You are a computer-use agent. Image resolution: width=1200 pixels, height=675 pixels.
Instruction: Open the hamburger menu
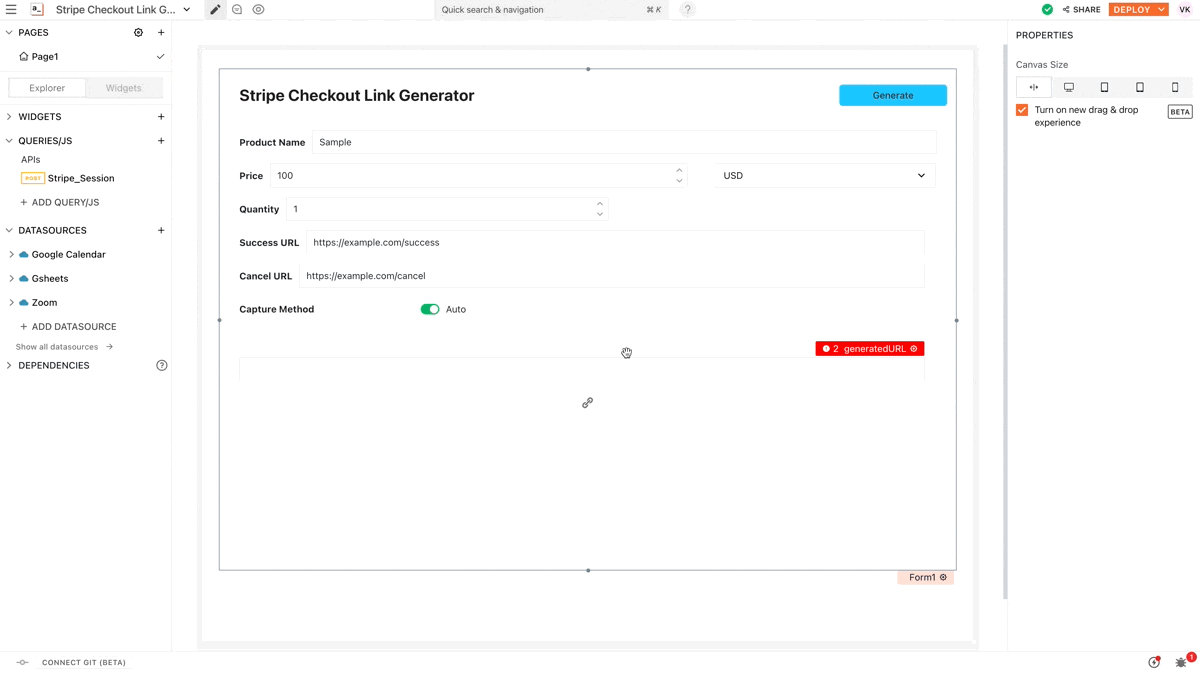click(11, 10)
